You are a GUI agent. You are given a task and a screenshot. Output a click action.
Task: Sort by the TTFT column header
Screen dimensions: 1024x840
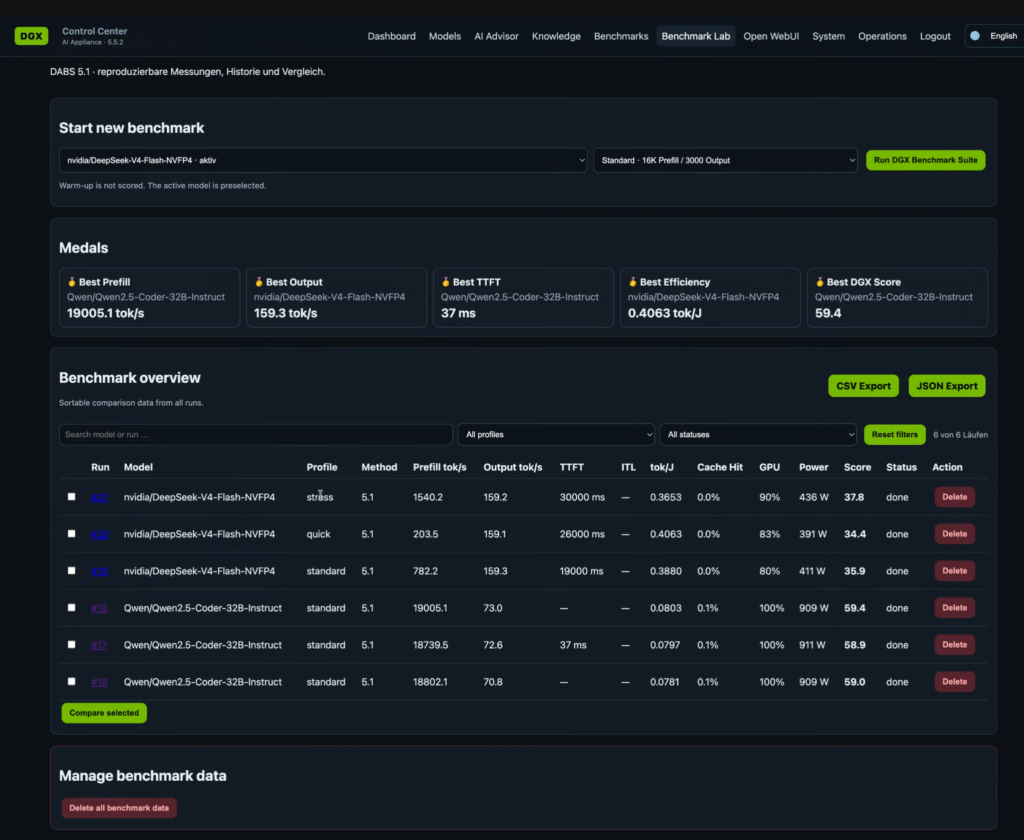pos(571,467)
